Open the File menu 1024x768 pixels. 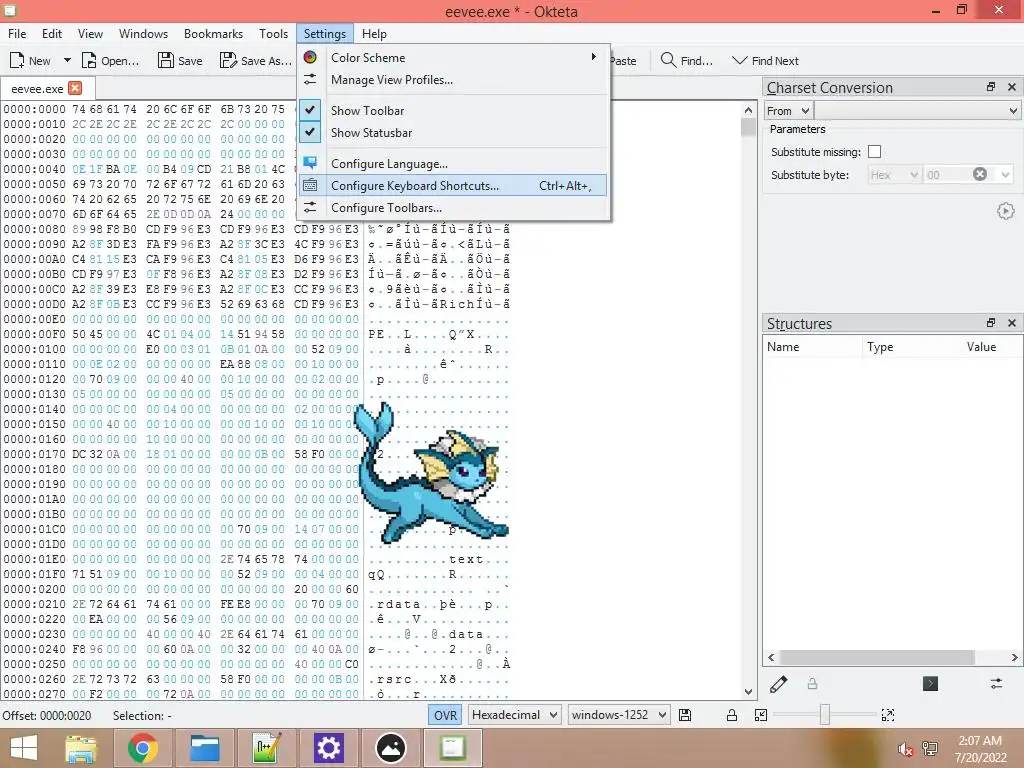pyautogui.click(x=17, y=33)
